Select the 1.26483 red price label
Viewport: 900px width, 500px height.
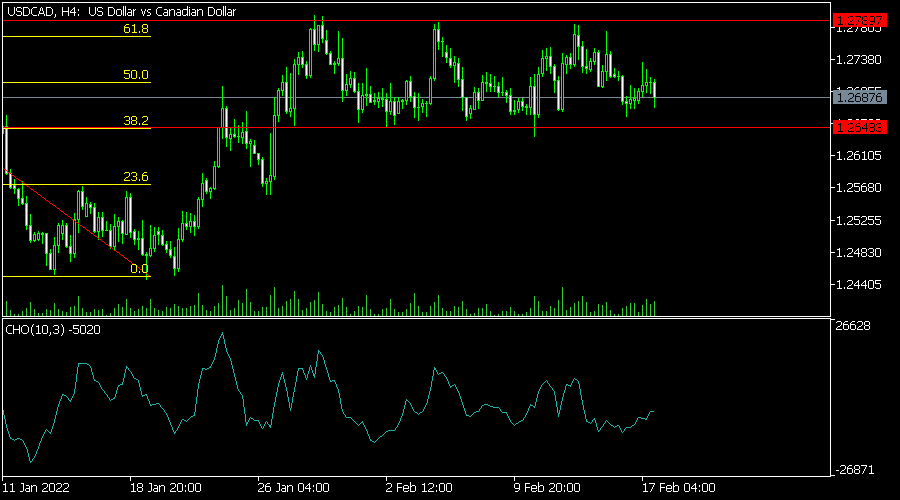pos(859,127)
